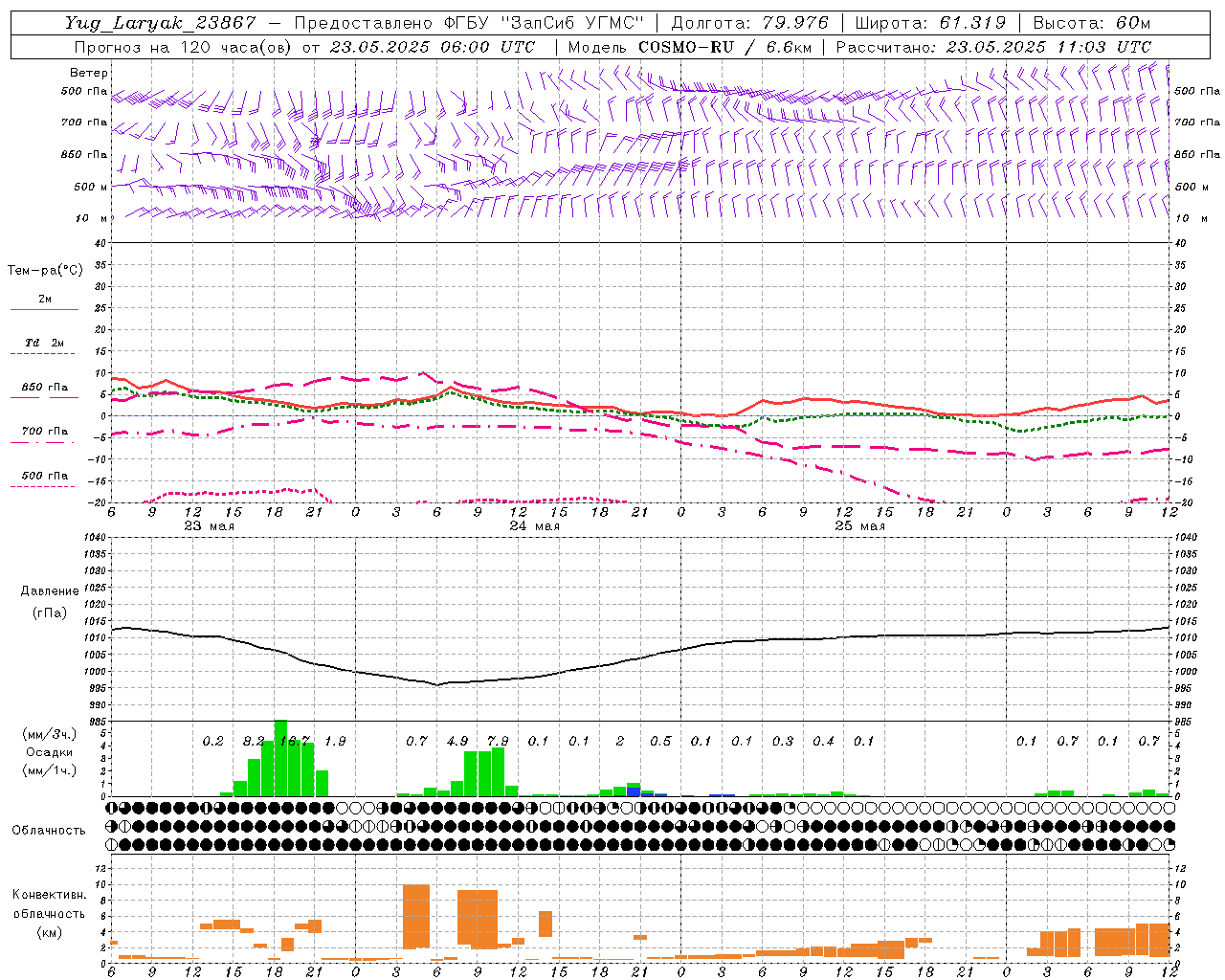This screenshot has height=980, width=1225.
Task: Click the Тем-ра(°C) axis label
Action: click(x=45, y=271)
